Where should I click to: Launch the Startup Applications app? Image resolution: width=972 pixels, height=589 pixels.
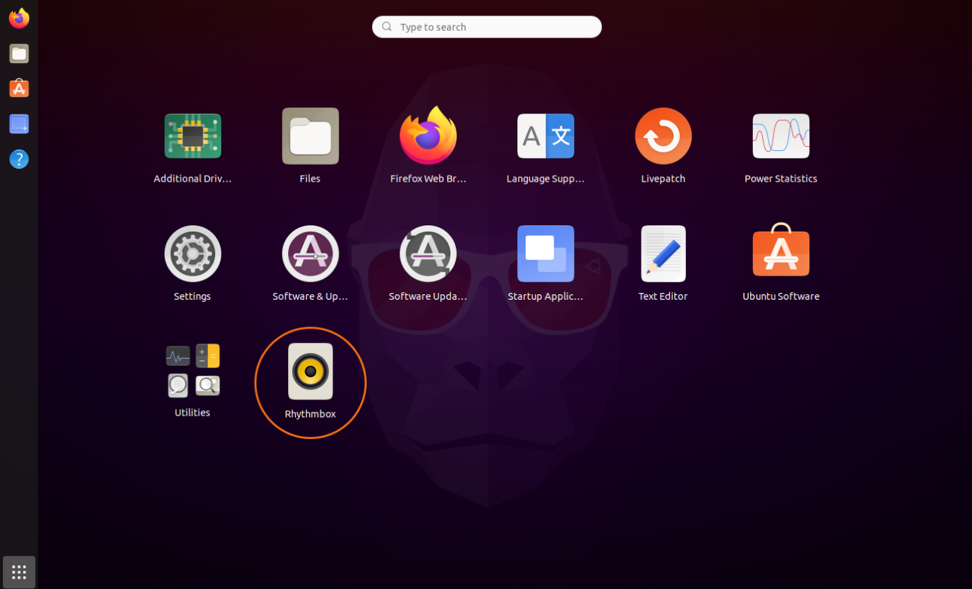tap(546, 254)
